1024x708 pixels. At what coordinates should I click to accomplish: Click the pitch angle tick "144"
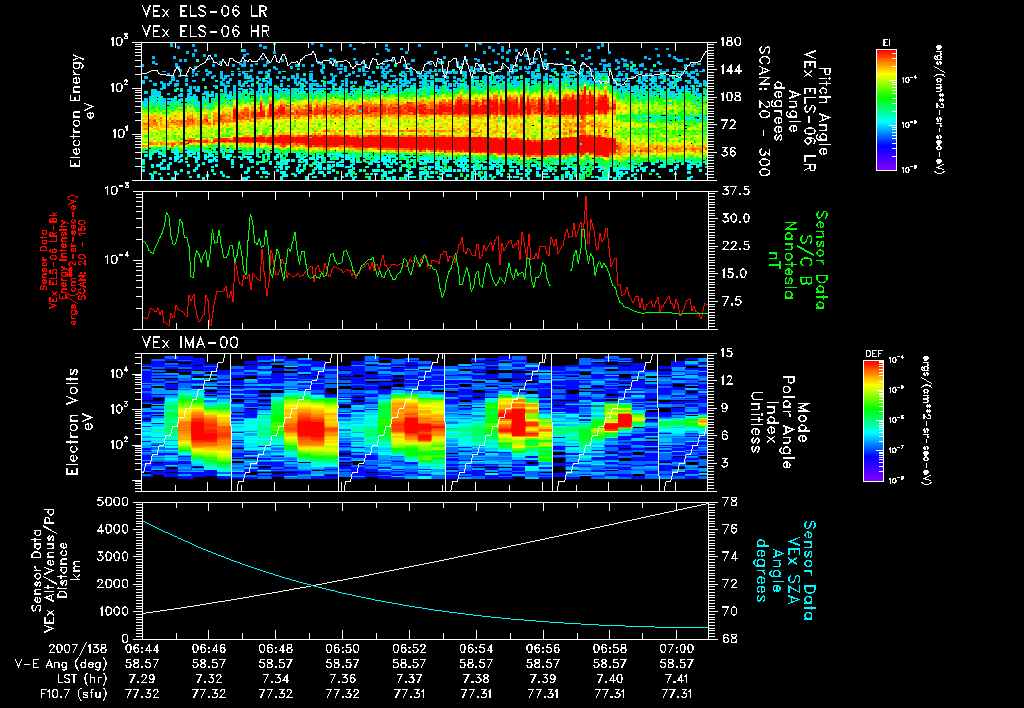730,69
